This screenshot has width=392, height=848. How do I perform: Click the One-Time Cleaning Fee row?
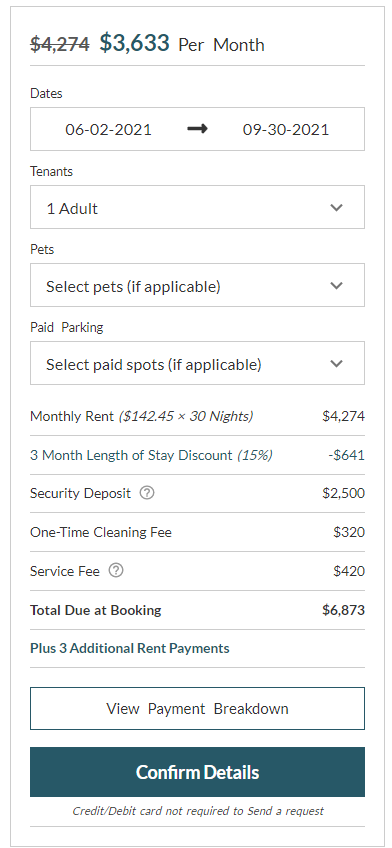[x=197, y=532]
